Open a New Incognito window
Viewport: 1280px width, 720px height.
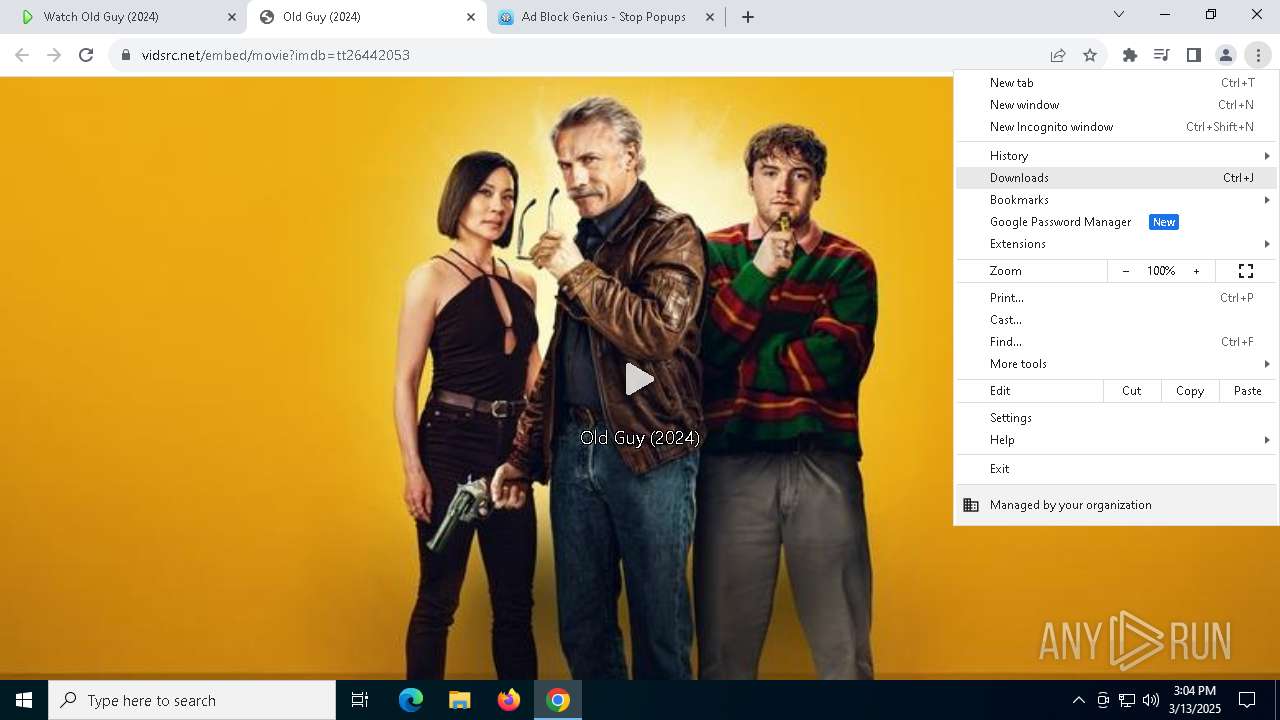(x=1116, y=127)
